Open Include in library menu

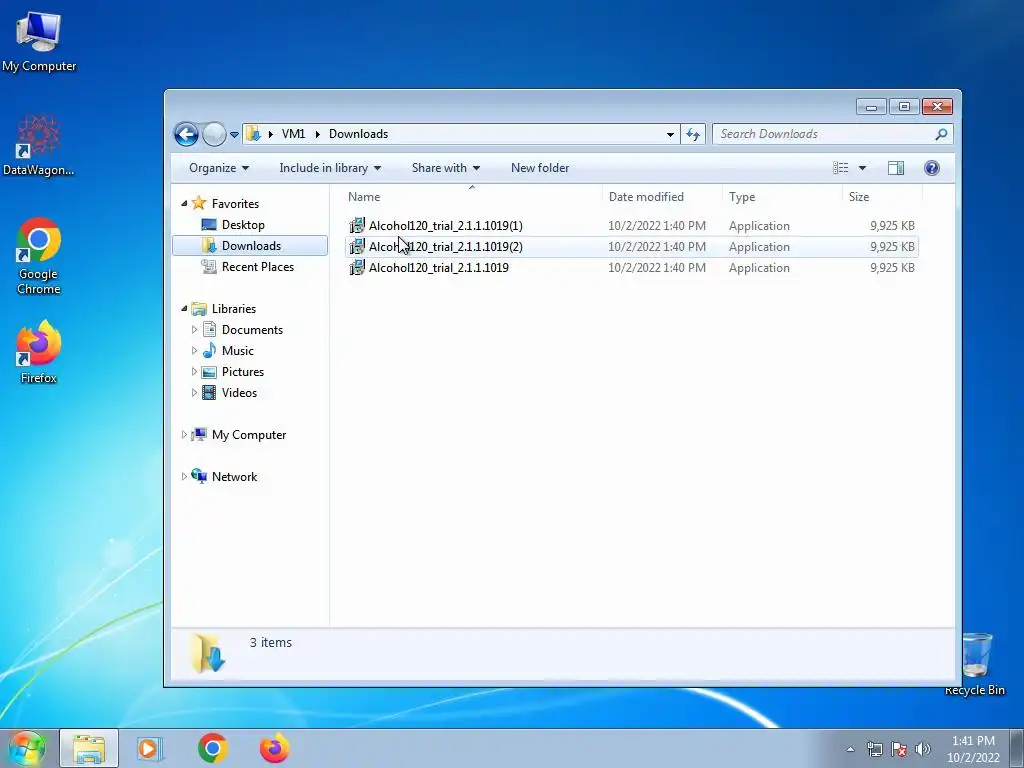(330, 168)
